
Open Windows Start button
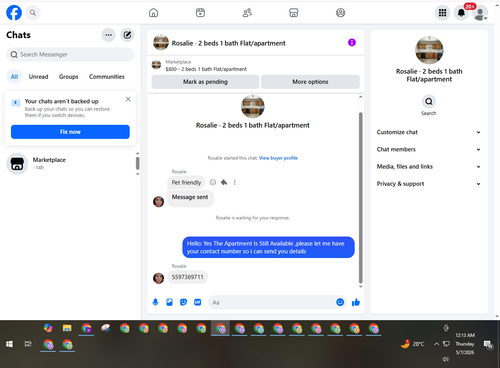[x=9, y=344]
